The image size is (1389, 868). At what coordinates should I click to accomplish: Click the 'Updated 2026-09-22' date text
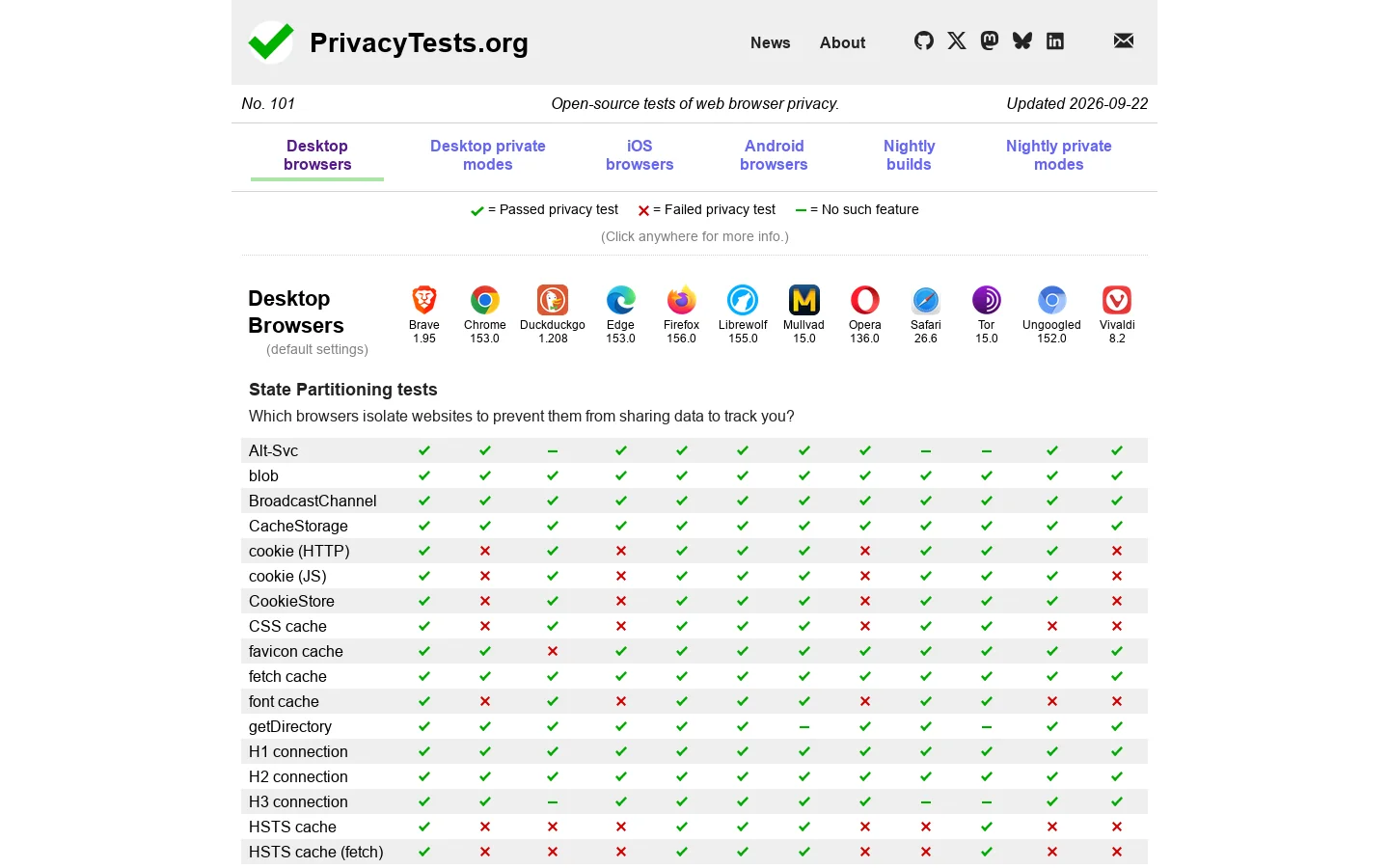click(1077, 103)
